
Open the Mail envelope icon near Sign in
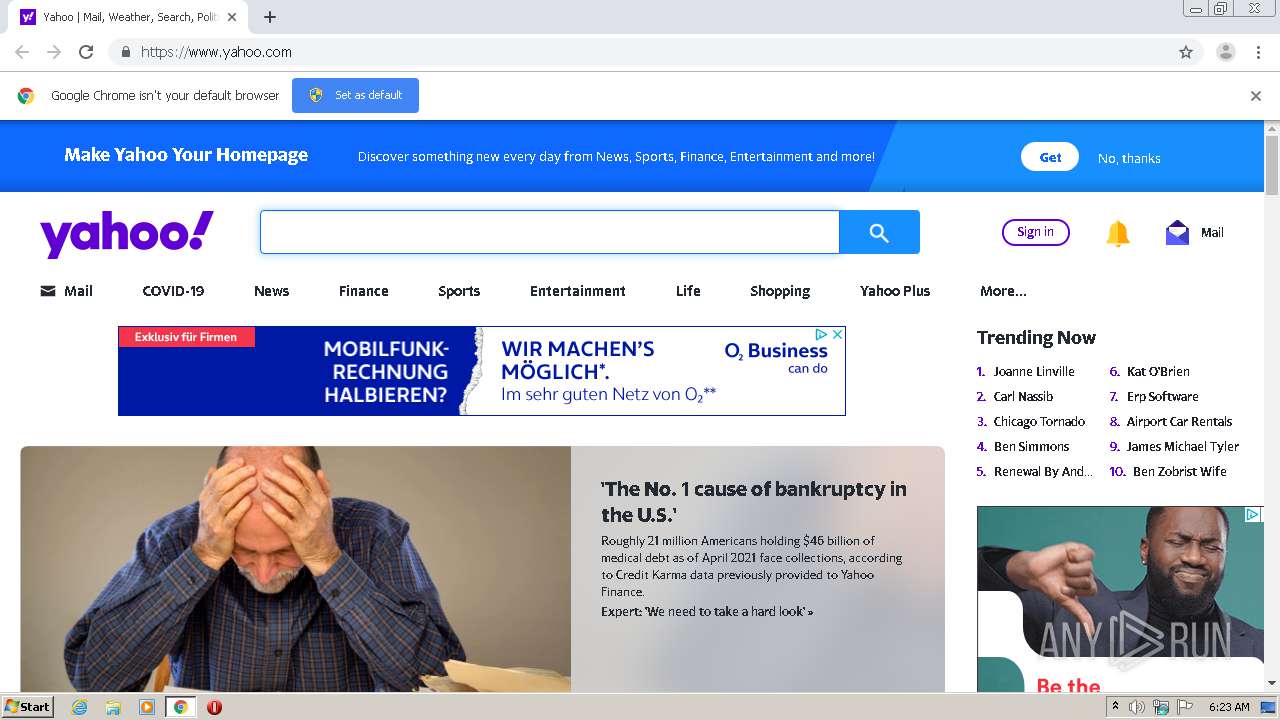coord(1177,232)
